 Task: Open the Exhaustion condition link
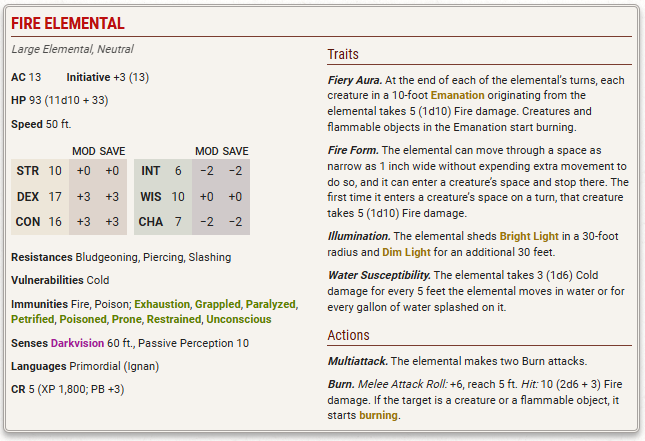[162, 304]
